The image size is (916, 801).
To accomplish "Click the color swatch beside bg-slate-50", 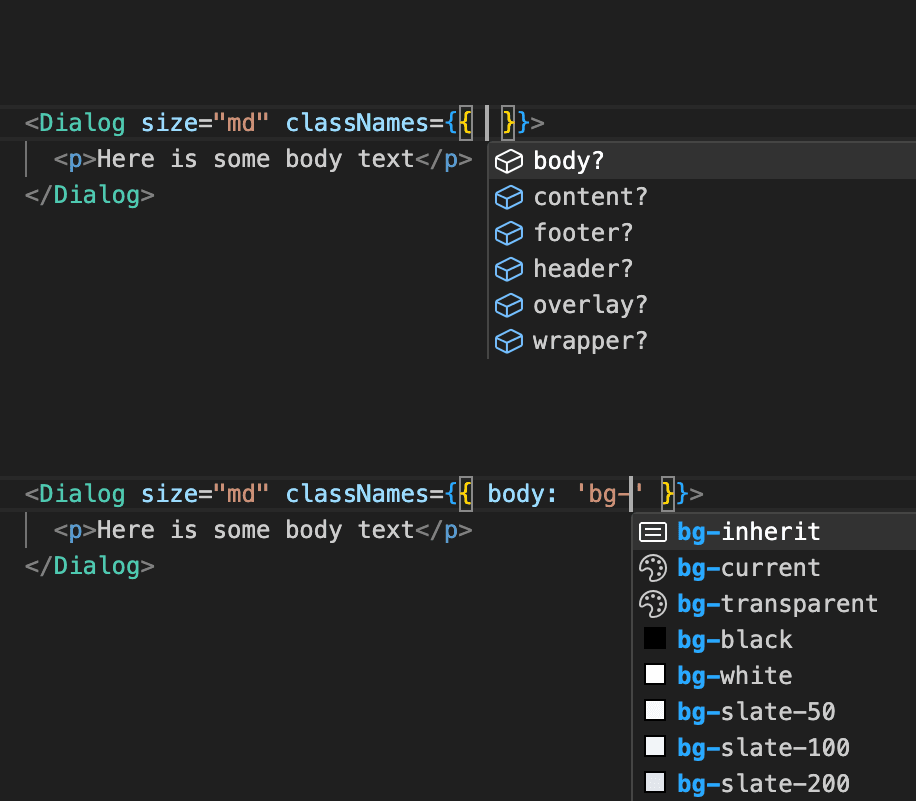I will tap(655, 711).
